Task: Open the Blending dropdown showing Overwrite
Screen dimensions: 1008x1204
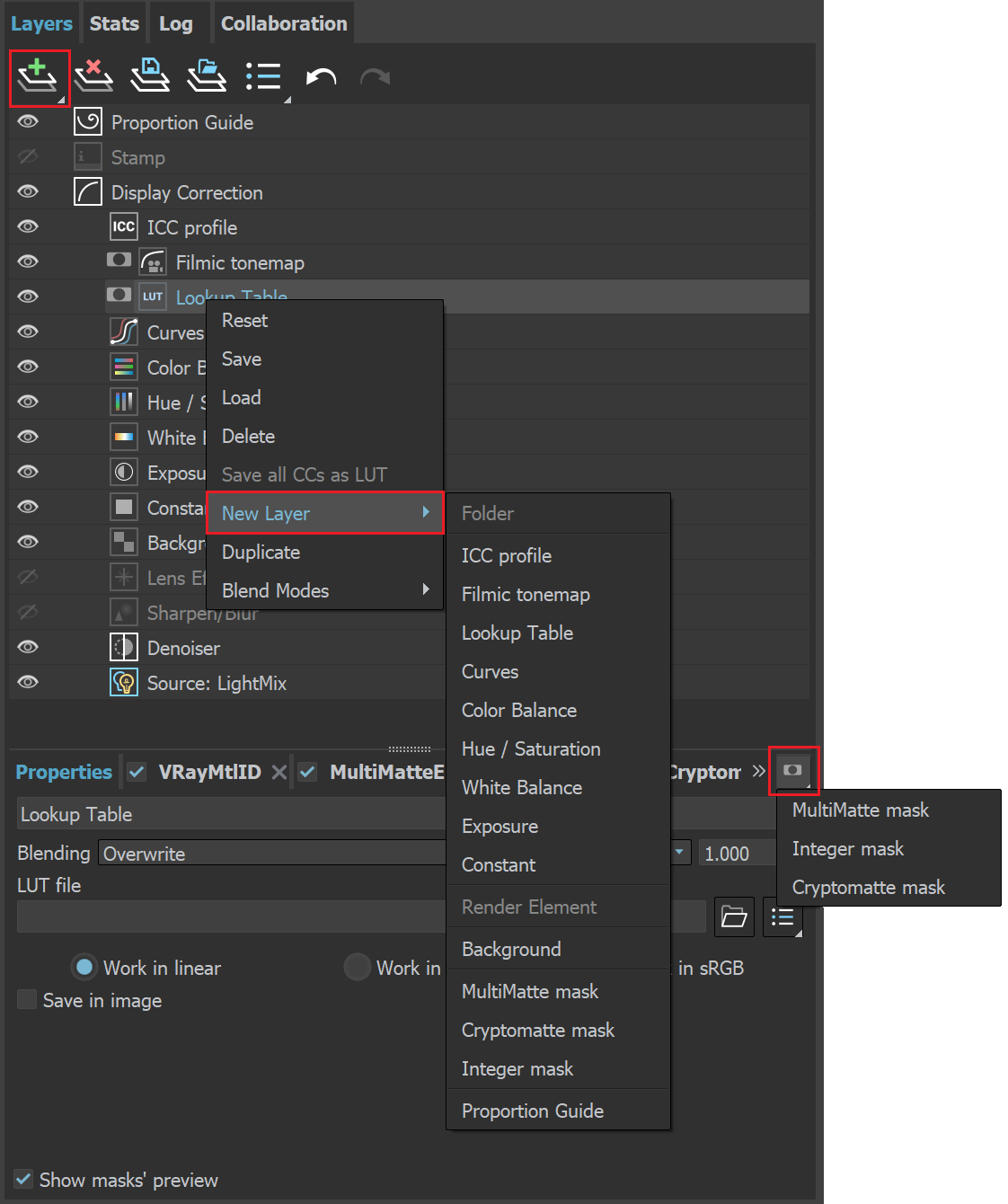Action: (x=270, y=853)
